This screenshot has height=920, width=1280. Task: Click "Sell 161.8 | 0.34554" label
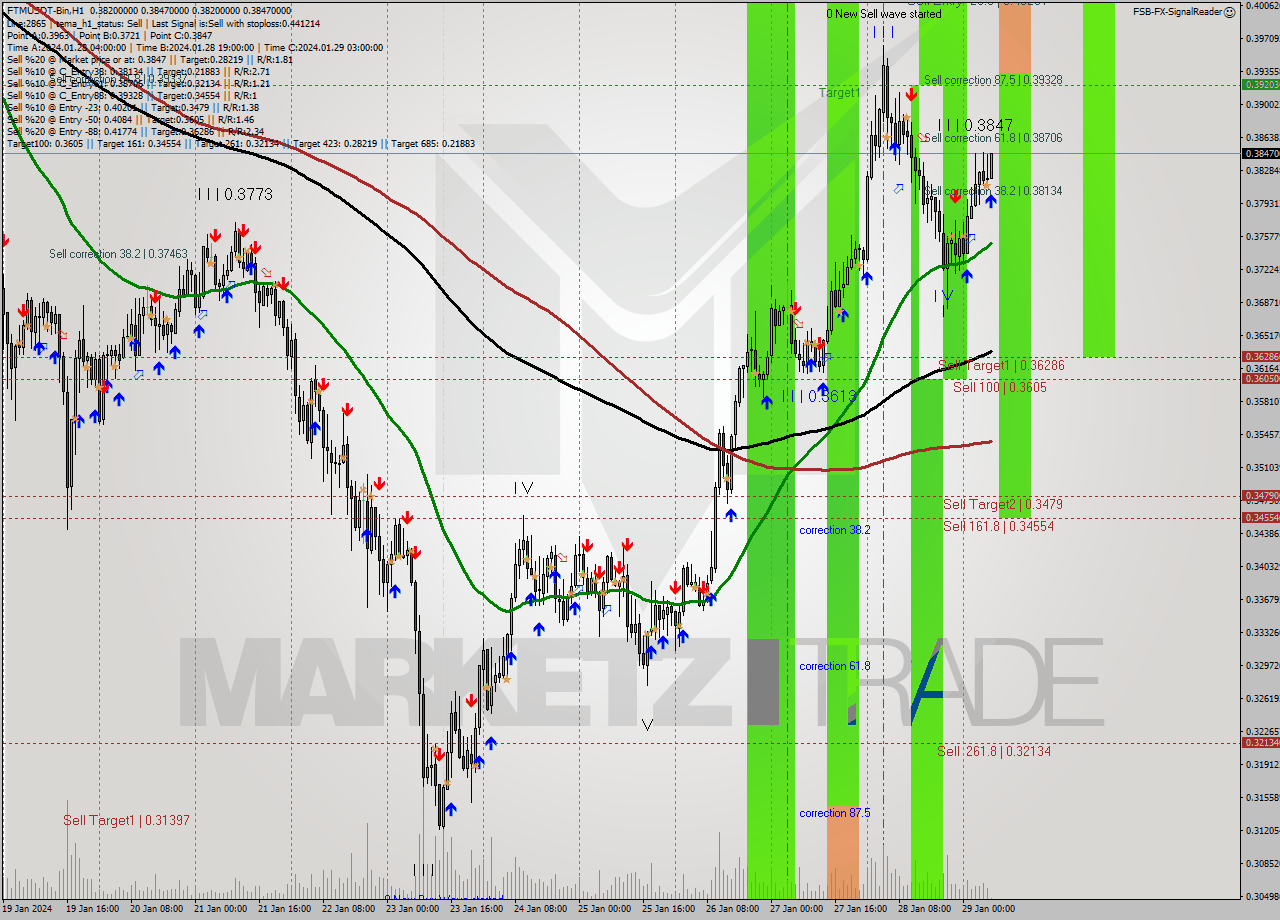coord(998,526)
